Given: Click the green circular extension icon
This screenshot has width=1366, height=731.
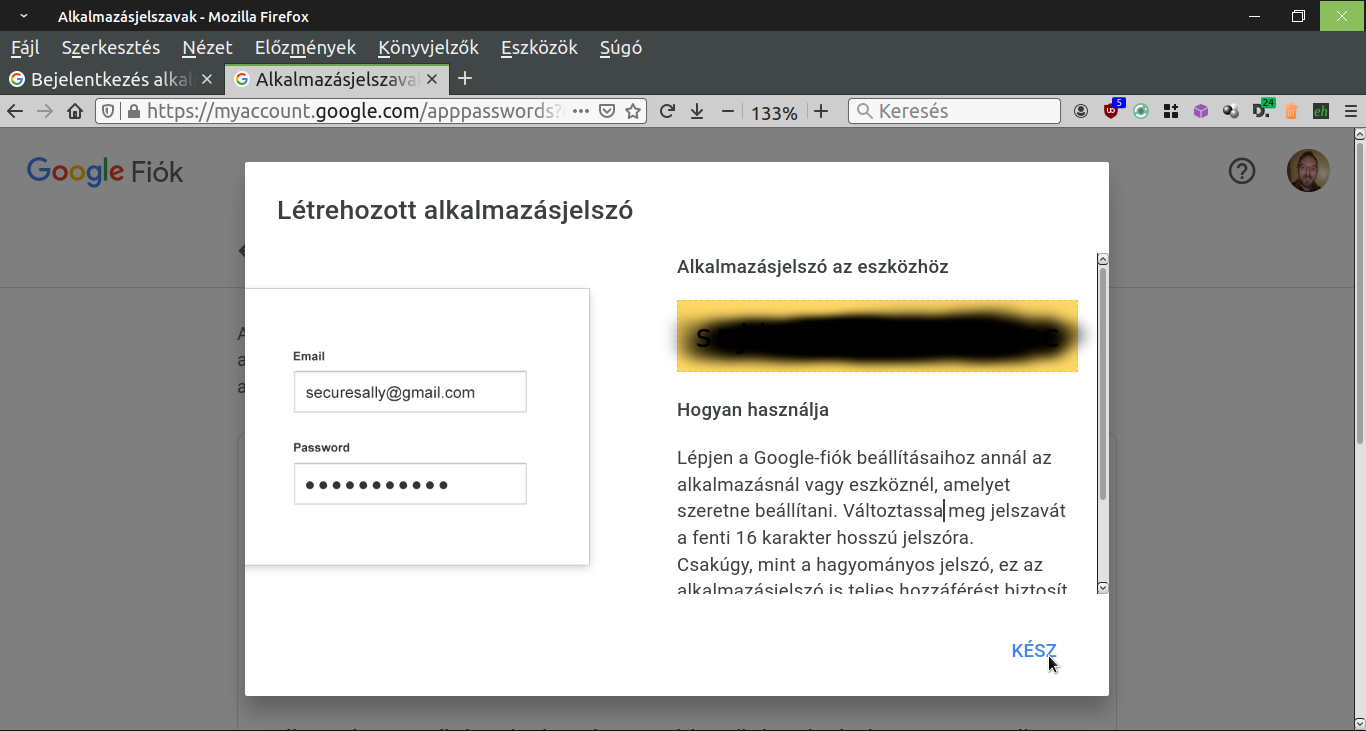Looking at the screenshot, I should tap(1141, 111).
